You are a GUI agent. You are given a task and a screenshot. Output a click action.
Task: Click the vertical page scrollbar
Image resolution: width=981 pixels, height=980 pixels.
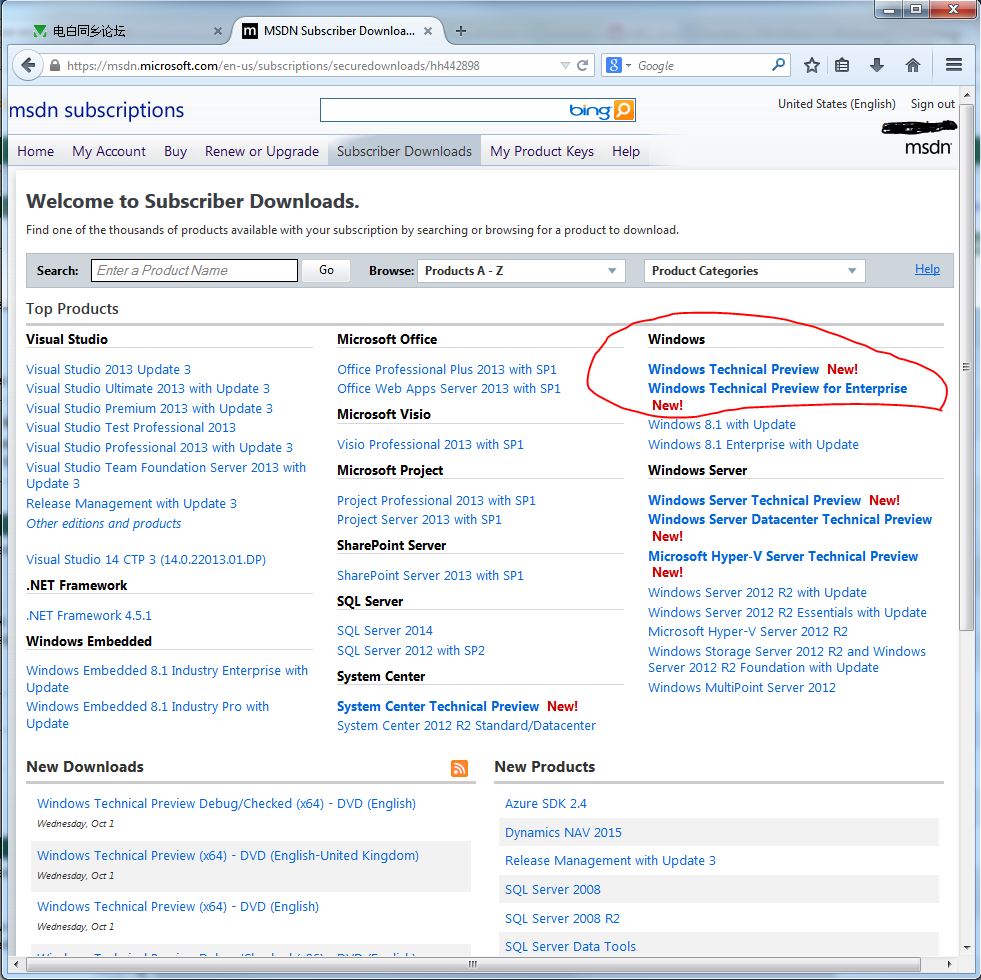[x=965, y=500]
